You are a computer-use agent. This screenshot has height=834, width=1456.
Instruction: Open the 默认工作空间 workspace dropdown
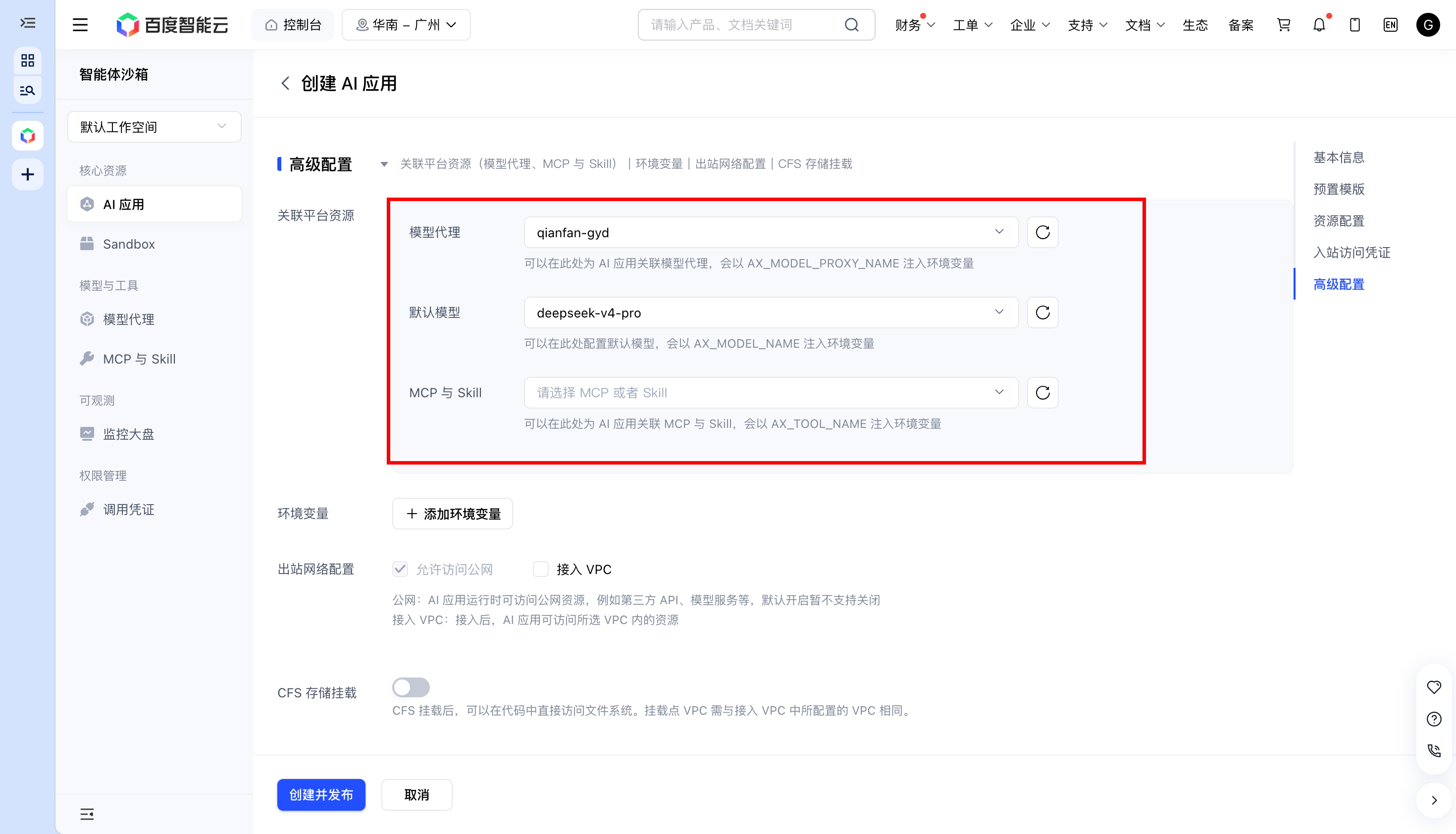click(x=154, y=127)
